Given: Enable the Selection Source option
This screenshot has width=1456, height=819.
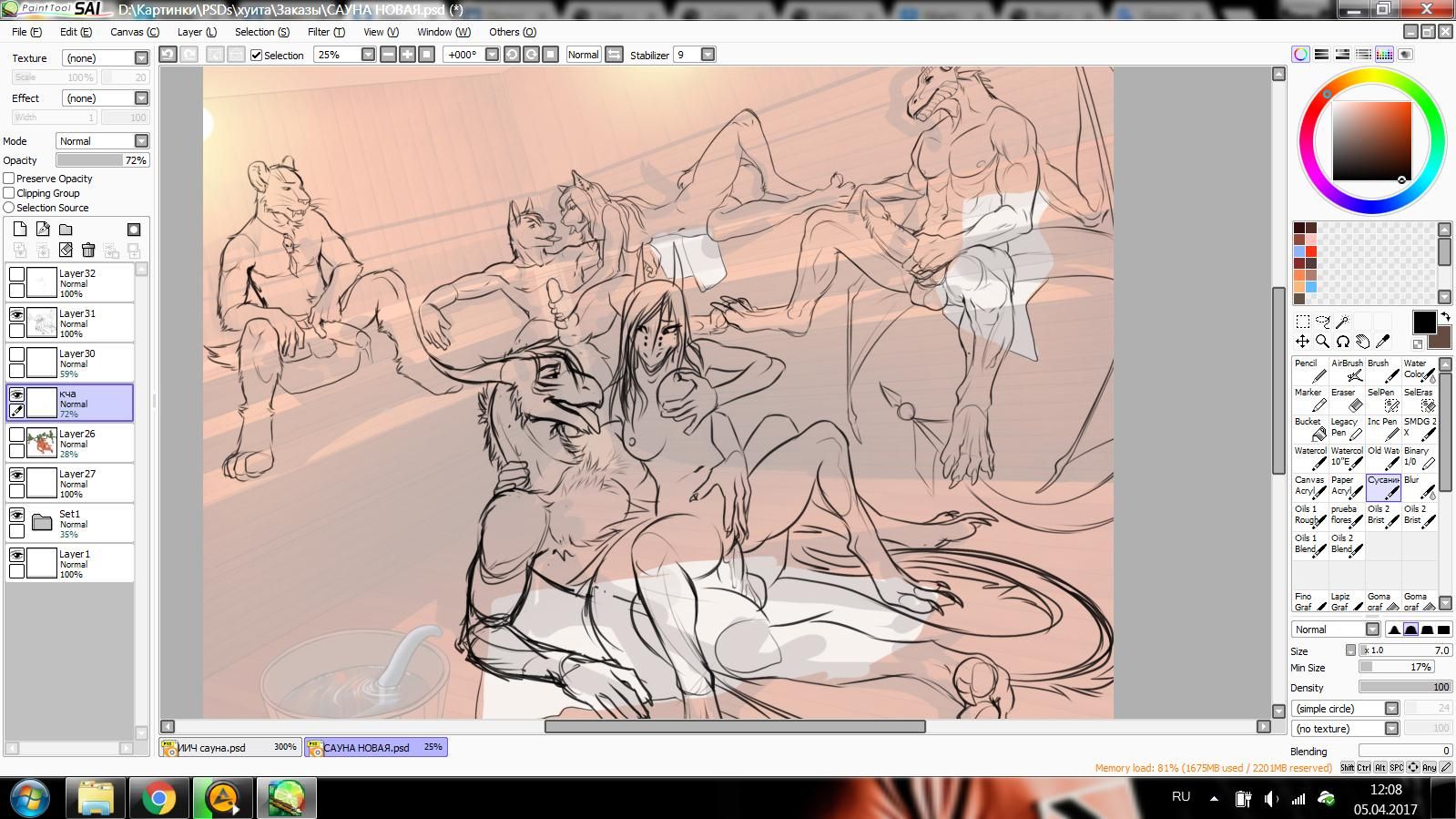Looking at the screenshot, I should tap(9, 208).
